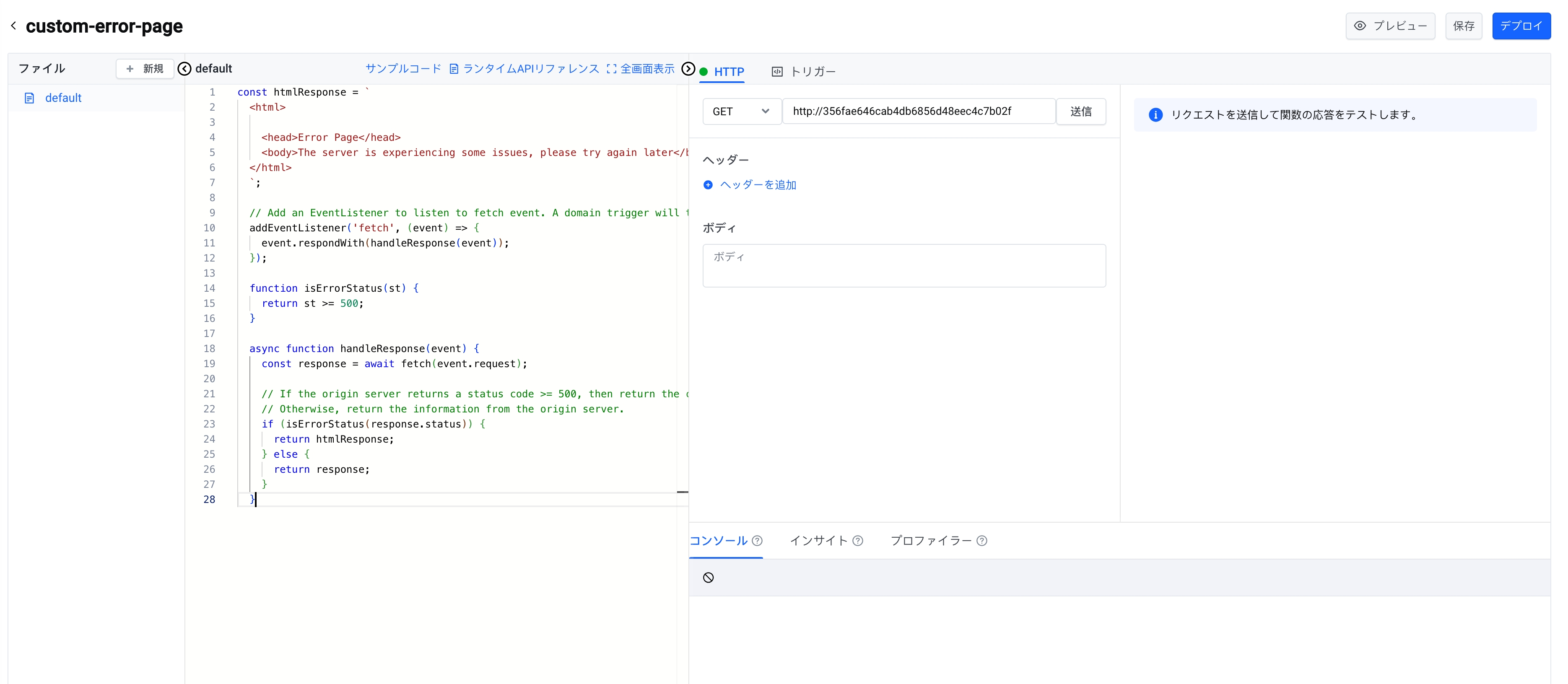1568x684 pixels.
Task: Open the GET method dropdown
Action: (741, 111)
